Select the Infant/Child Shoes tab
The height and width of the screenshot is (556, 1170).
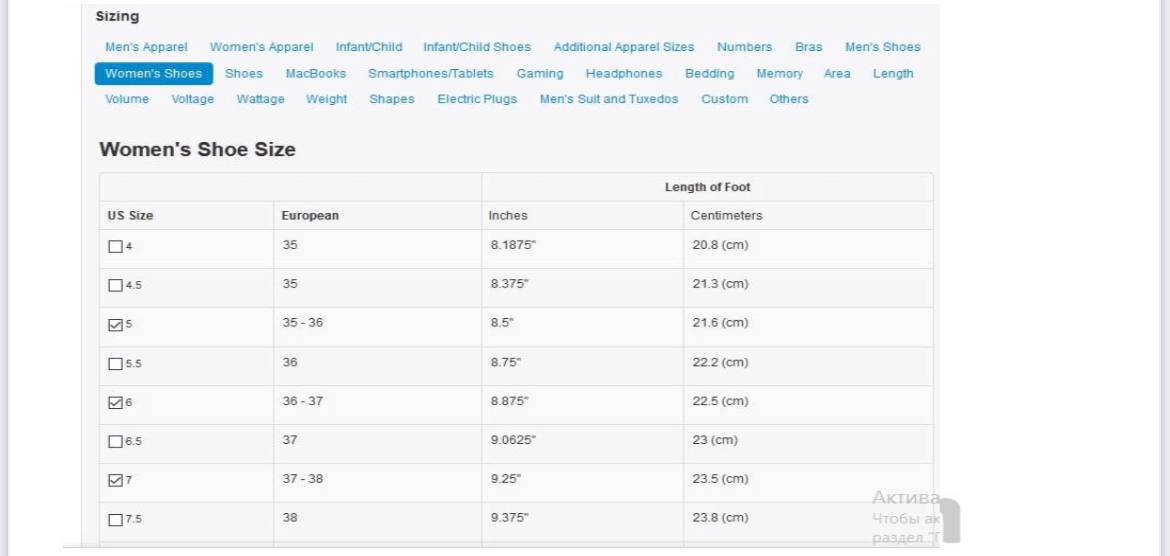[477, 47]
